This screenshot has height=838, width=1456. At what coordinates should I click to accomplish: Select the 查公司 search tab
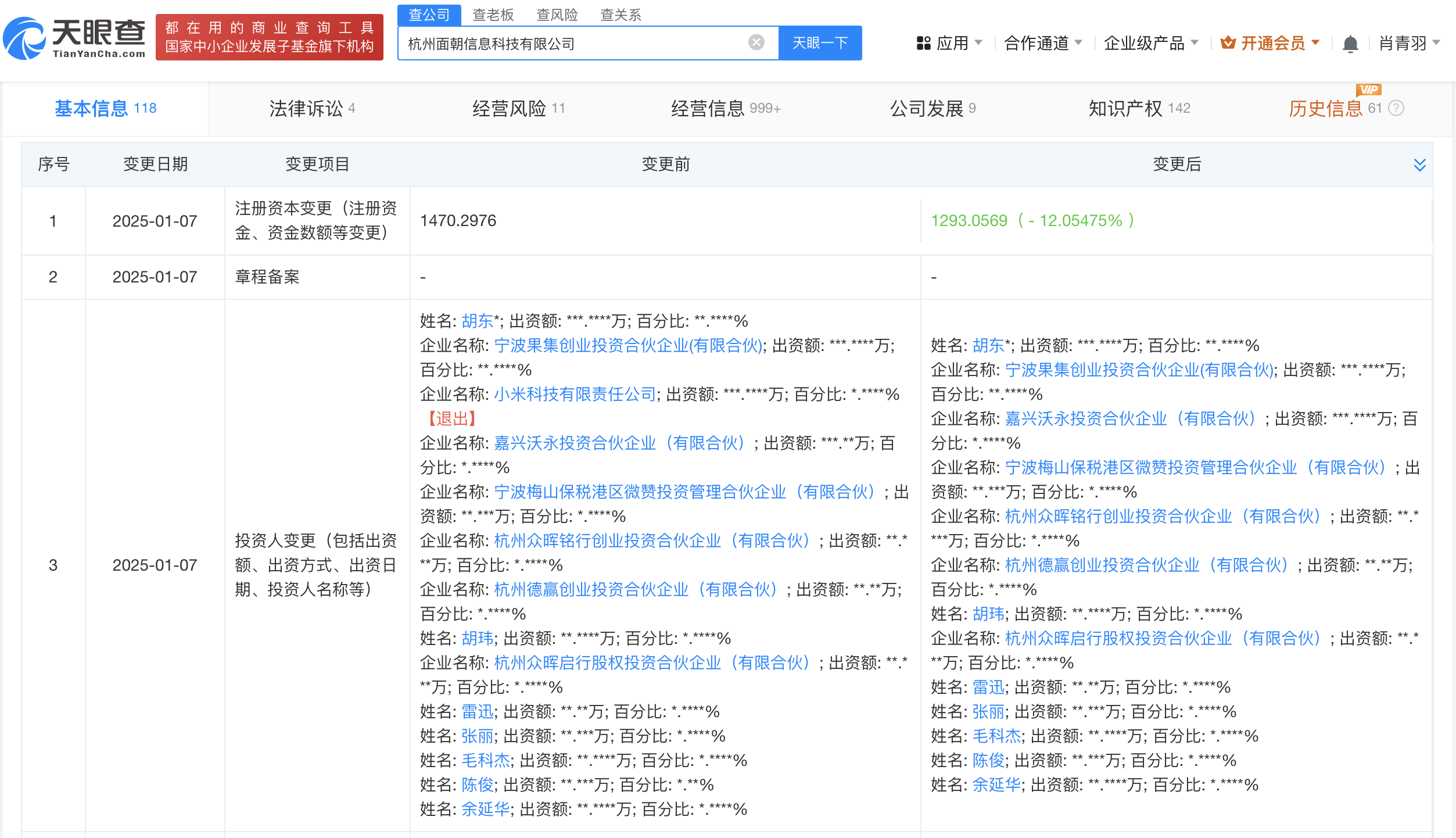pos(429,15)
